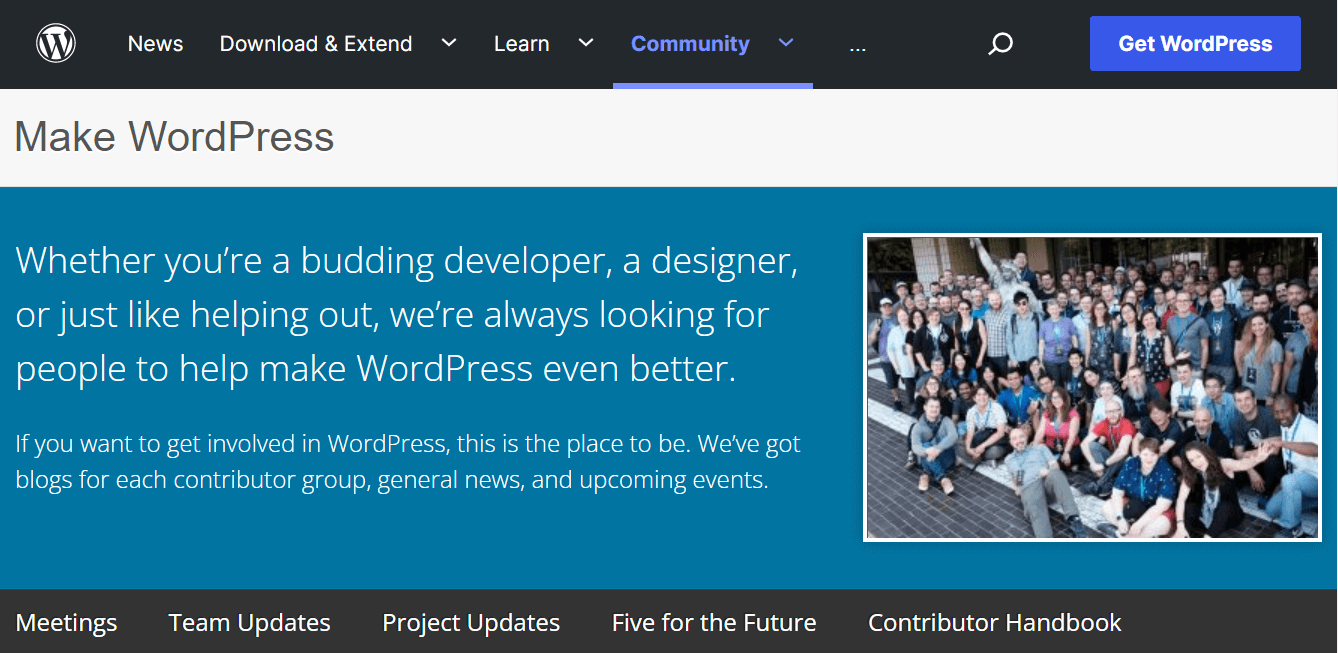Screen dimensions: 1338x653
Task: Click the Get WordPress button
Action: click(x=1195, y=44)
